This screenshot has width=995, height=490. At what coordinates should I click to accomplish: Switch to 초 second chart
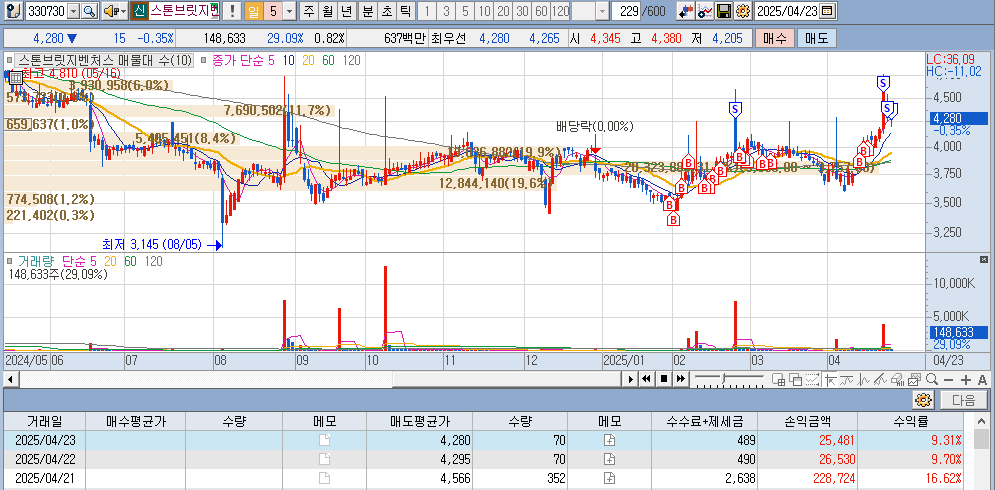point(386,11)
